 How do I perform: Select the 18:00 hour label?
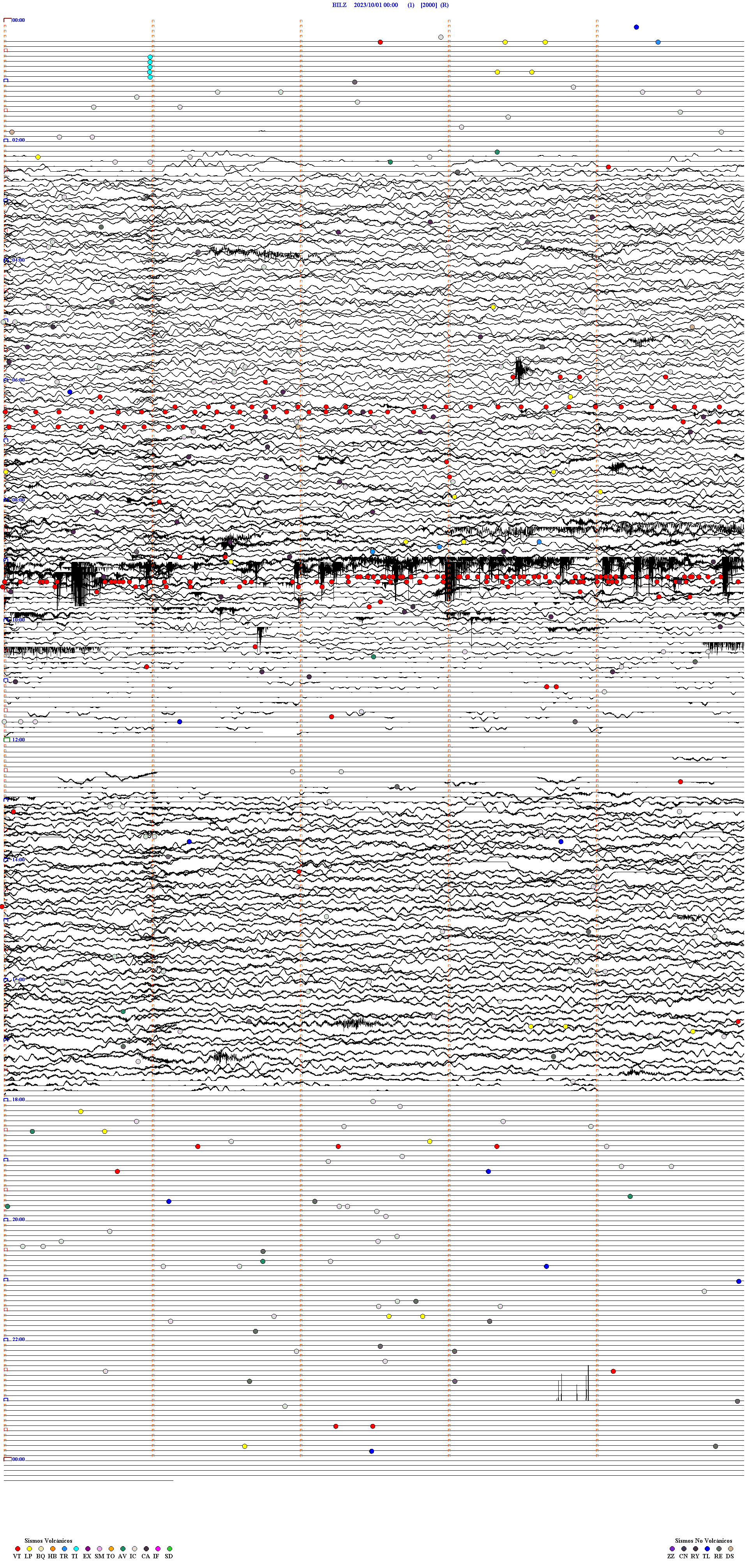pyautogui.click(x=18, y=1099)
